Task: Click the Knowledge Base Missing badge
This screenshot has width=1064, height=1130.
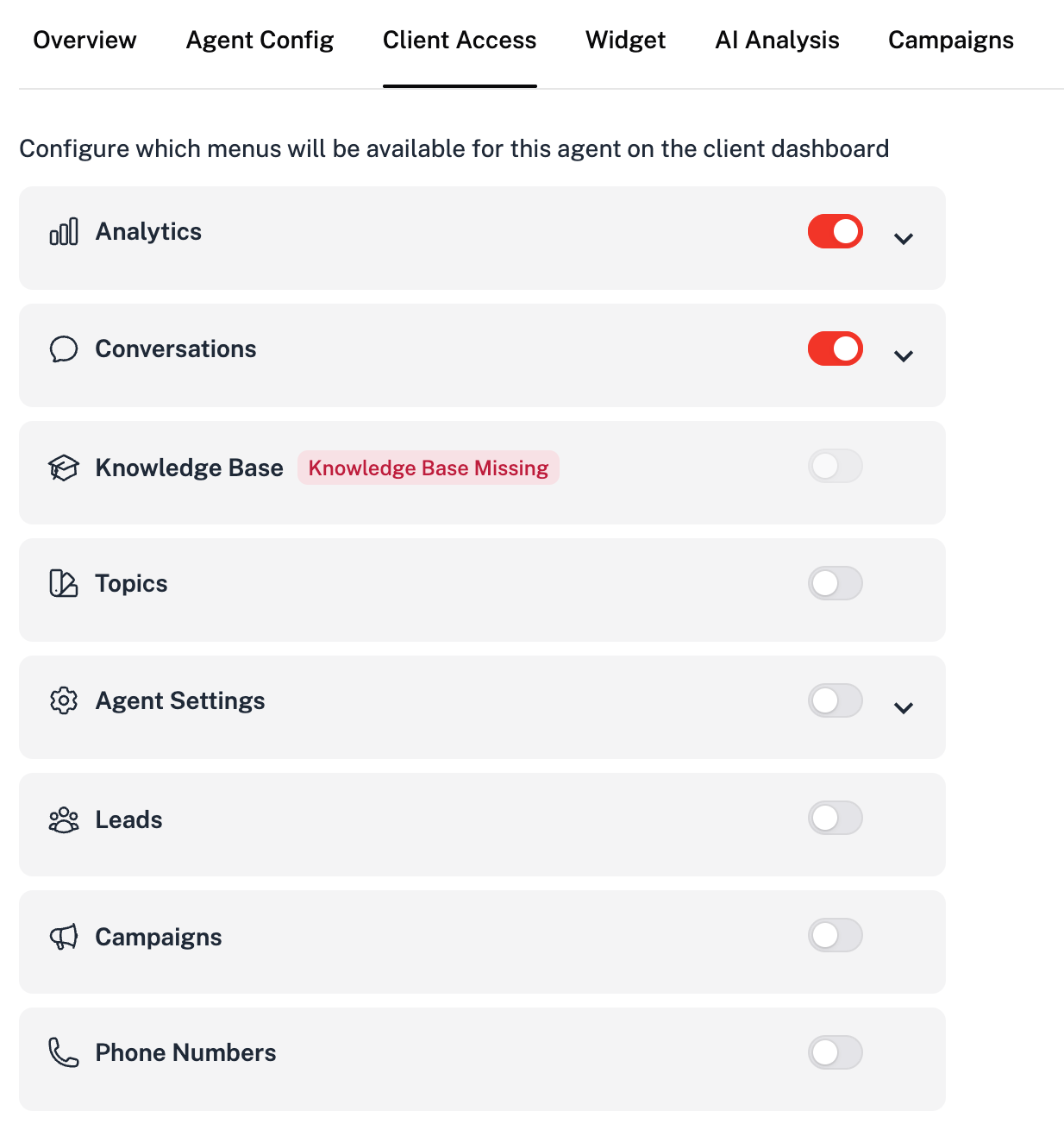Action: (429, 468)
